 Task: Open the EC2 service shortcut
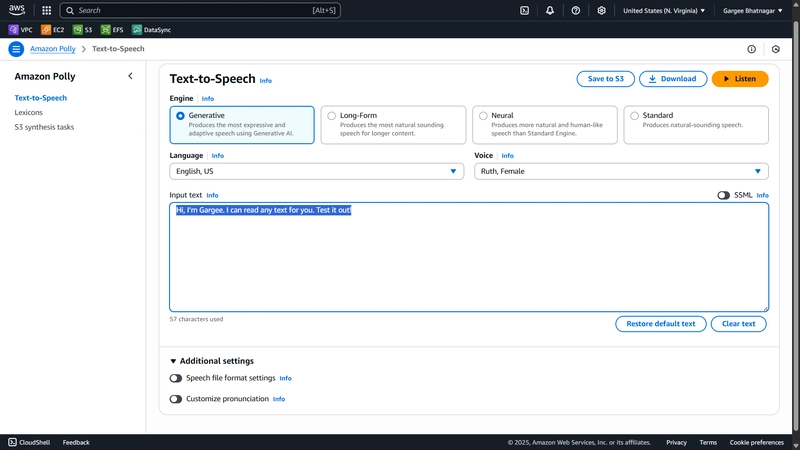click(x=53, y=30)
